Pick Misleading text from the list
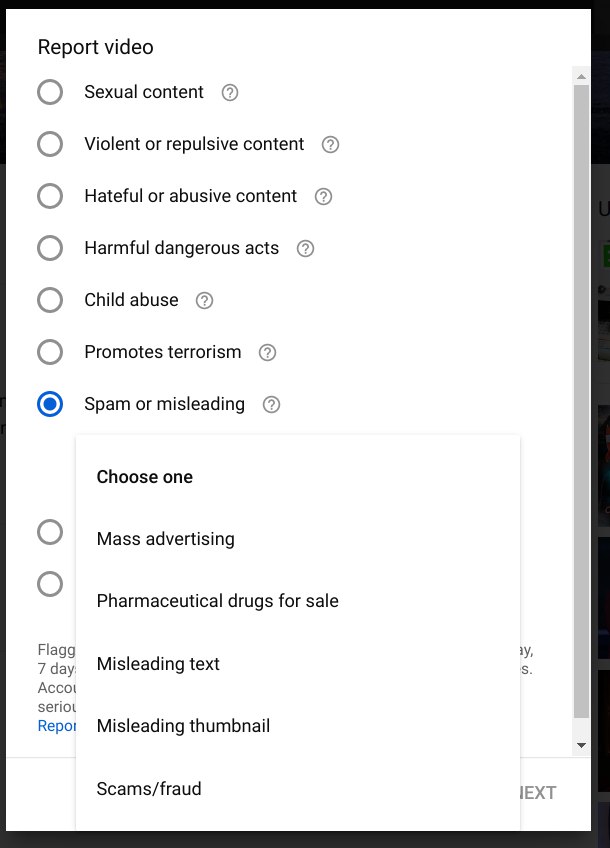This screenshot has height=848, width=610. [158, 664]
